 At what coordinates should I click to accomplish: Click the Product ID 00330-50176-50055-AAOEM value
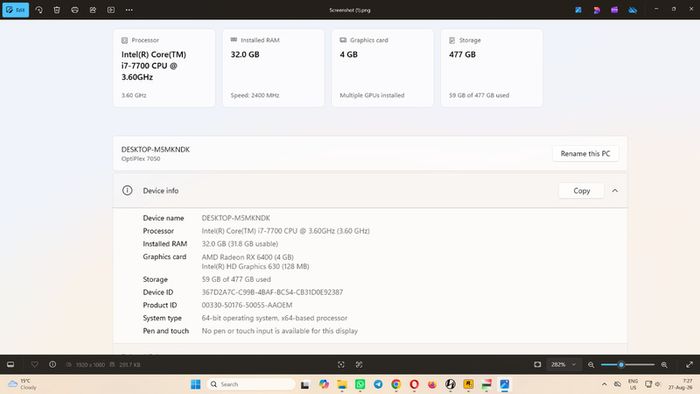(247, 305)
